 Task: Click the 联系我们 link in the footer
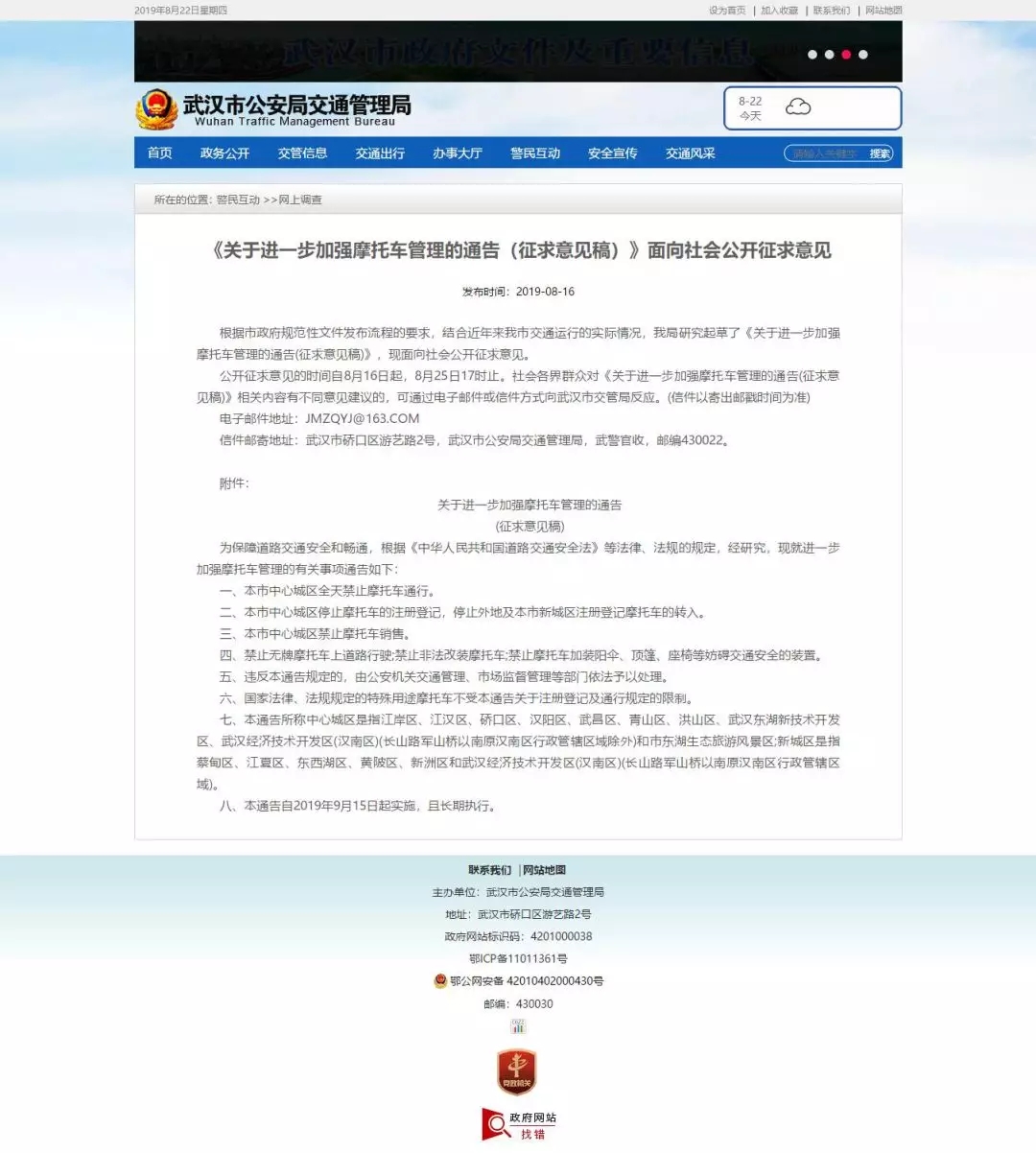point(490,870)
